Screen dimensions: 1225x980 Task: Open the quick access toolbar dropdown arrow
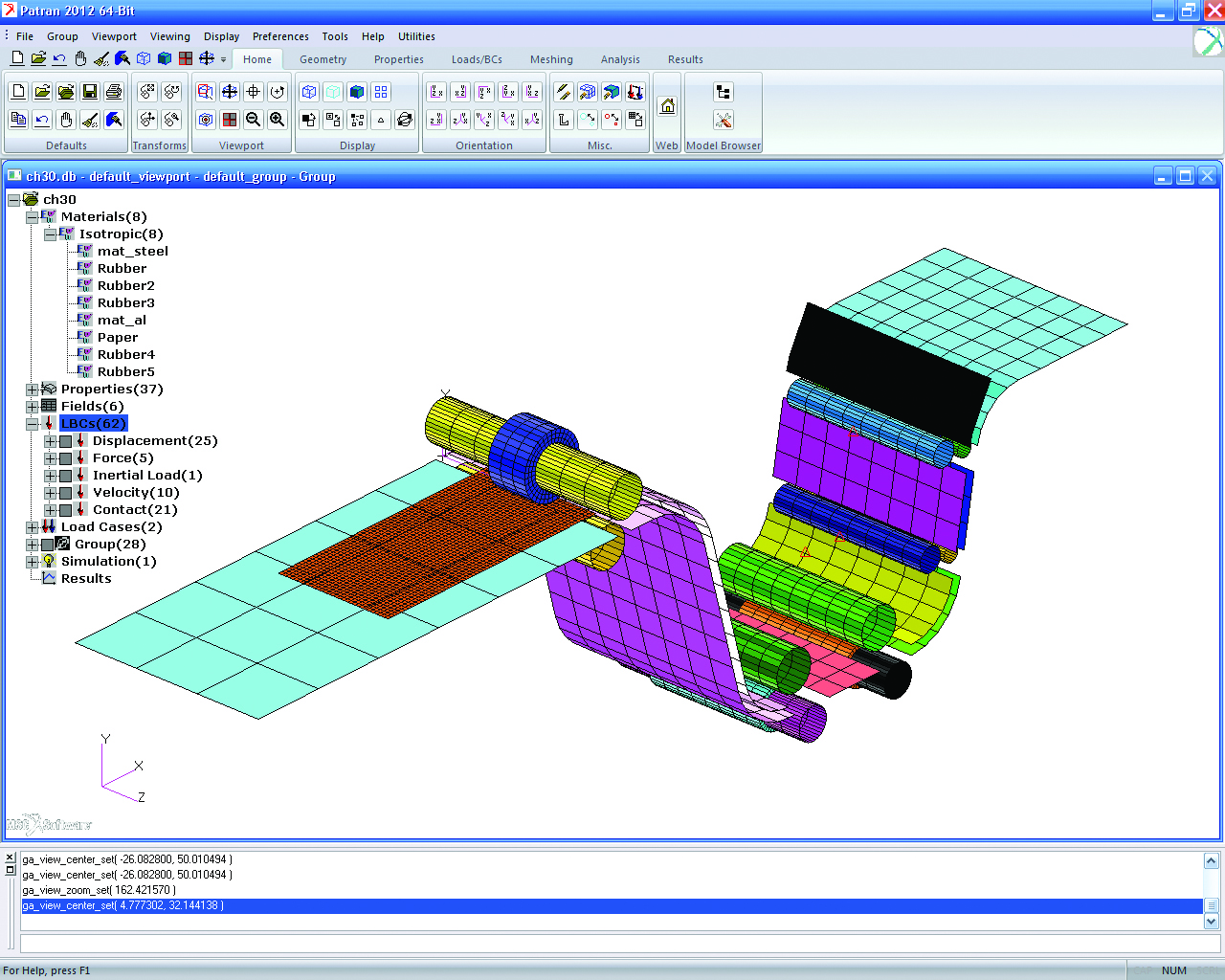pos(224,59)
